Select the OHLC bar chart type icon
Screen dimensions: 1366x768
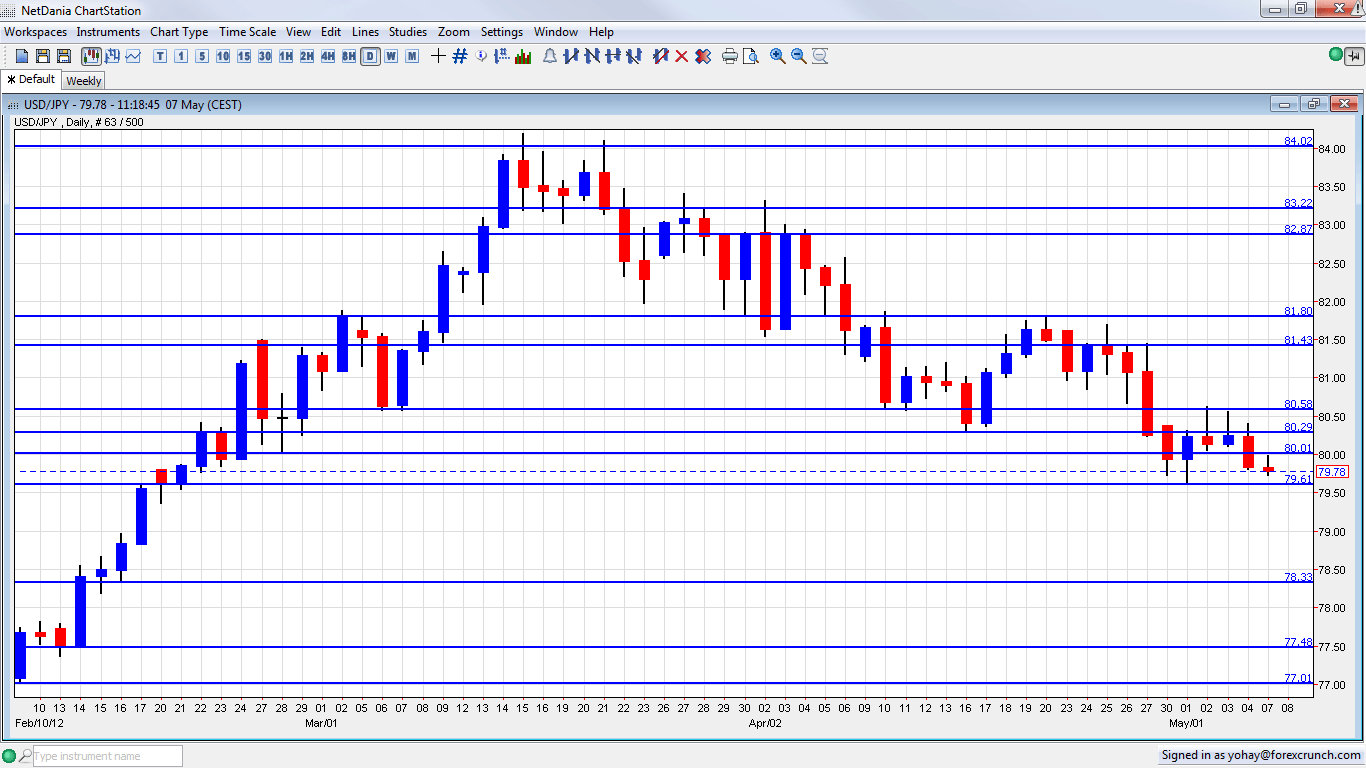(112, 56)
